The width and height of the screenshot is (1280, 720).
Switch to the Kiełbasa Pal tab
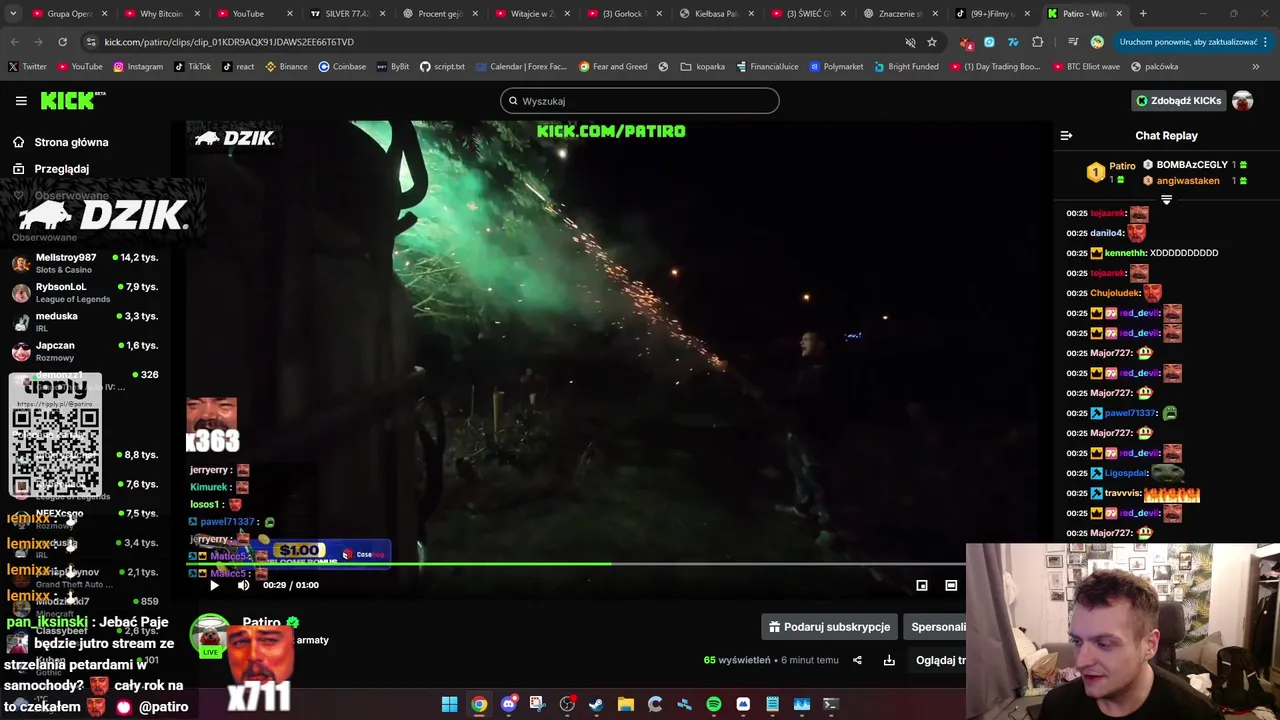tap(716, 14)
